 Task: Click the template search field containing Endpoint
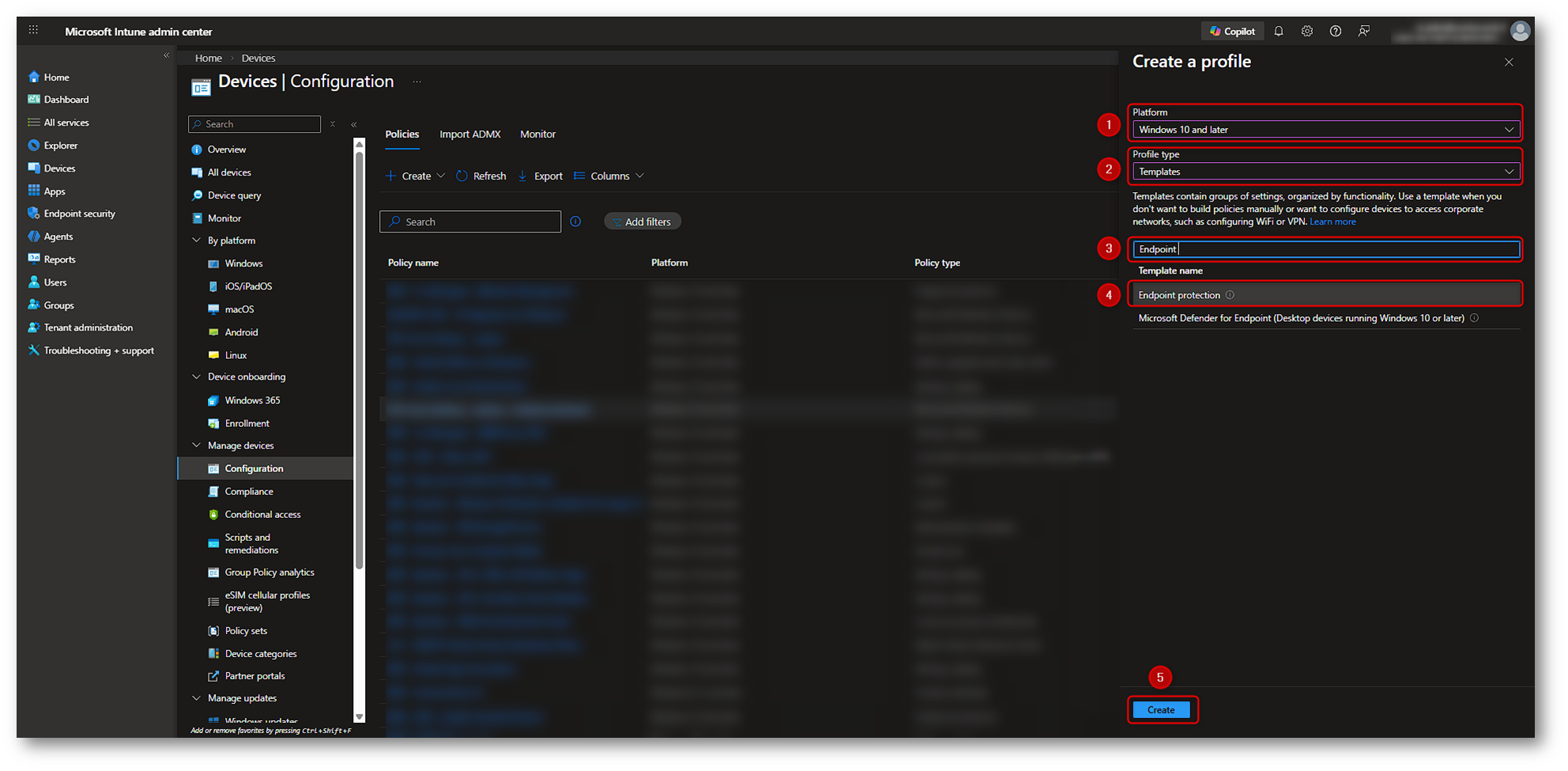pos(1325,249)
